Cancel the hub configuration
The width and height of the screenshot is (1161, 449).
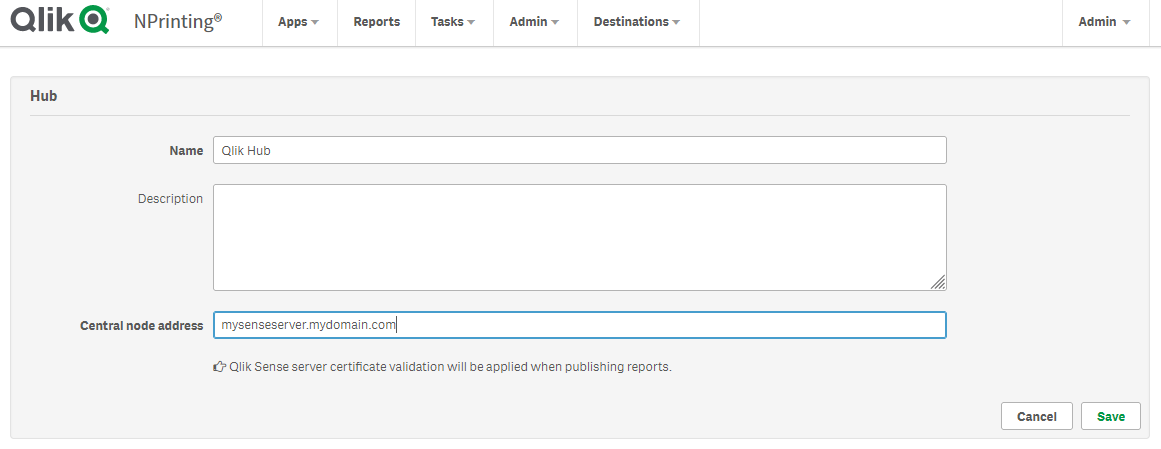[x=1036, y=416]
